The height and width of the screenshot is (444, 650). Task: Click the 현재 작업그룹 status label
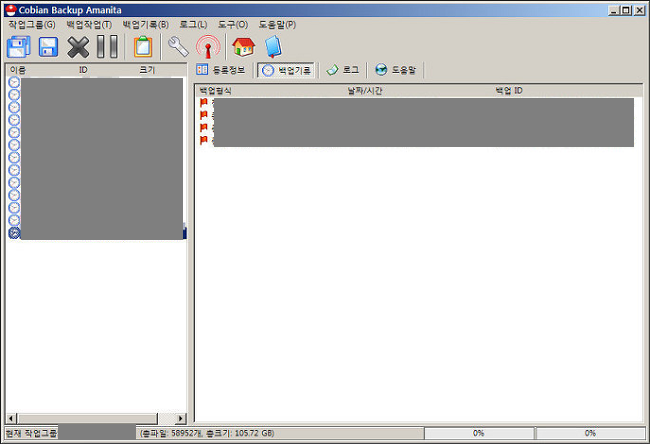(x=32, y=434)
